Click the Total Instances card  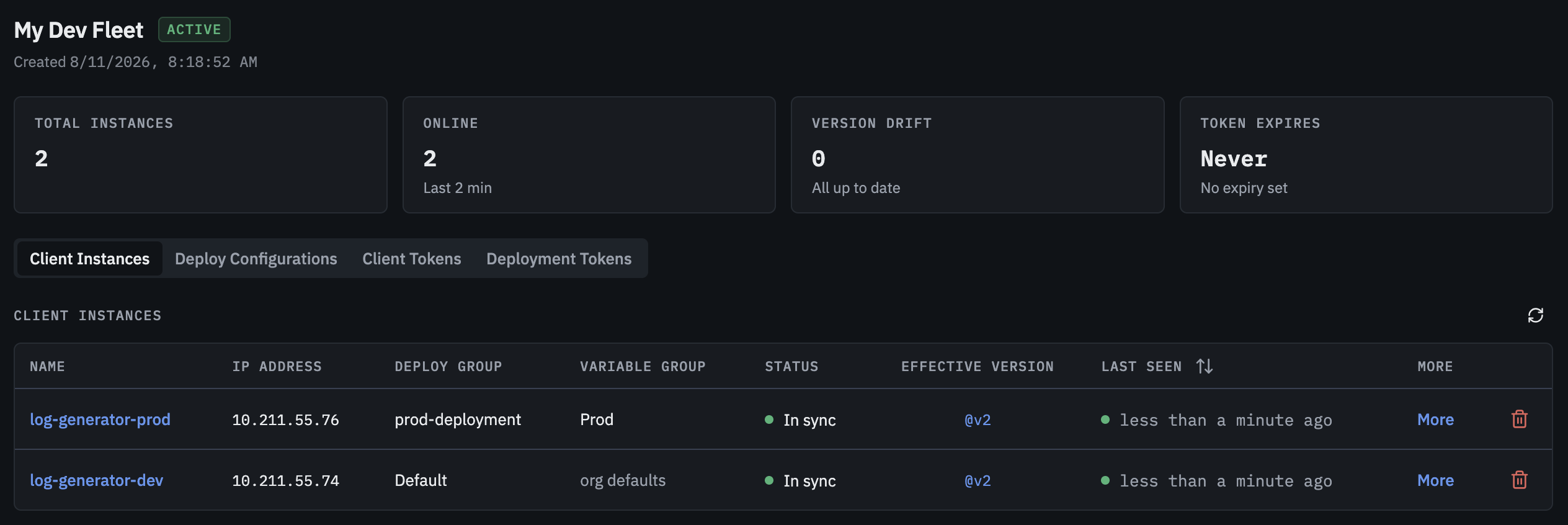200,155
